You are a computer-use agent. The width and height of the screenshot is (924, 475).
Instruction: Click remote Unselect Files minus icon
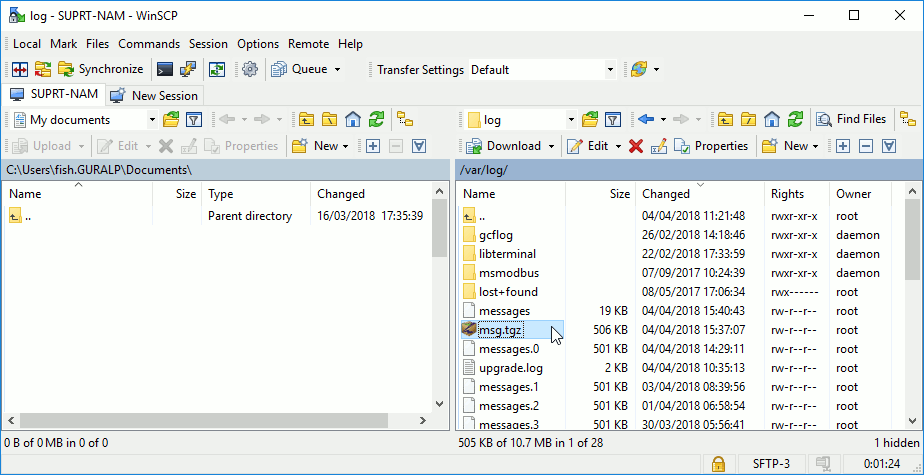pyautogui.click(x=866, y=146)
